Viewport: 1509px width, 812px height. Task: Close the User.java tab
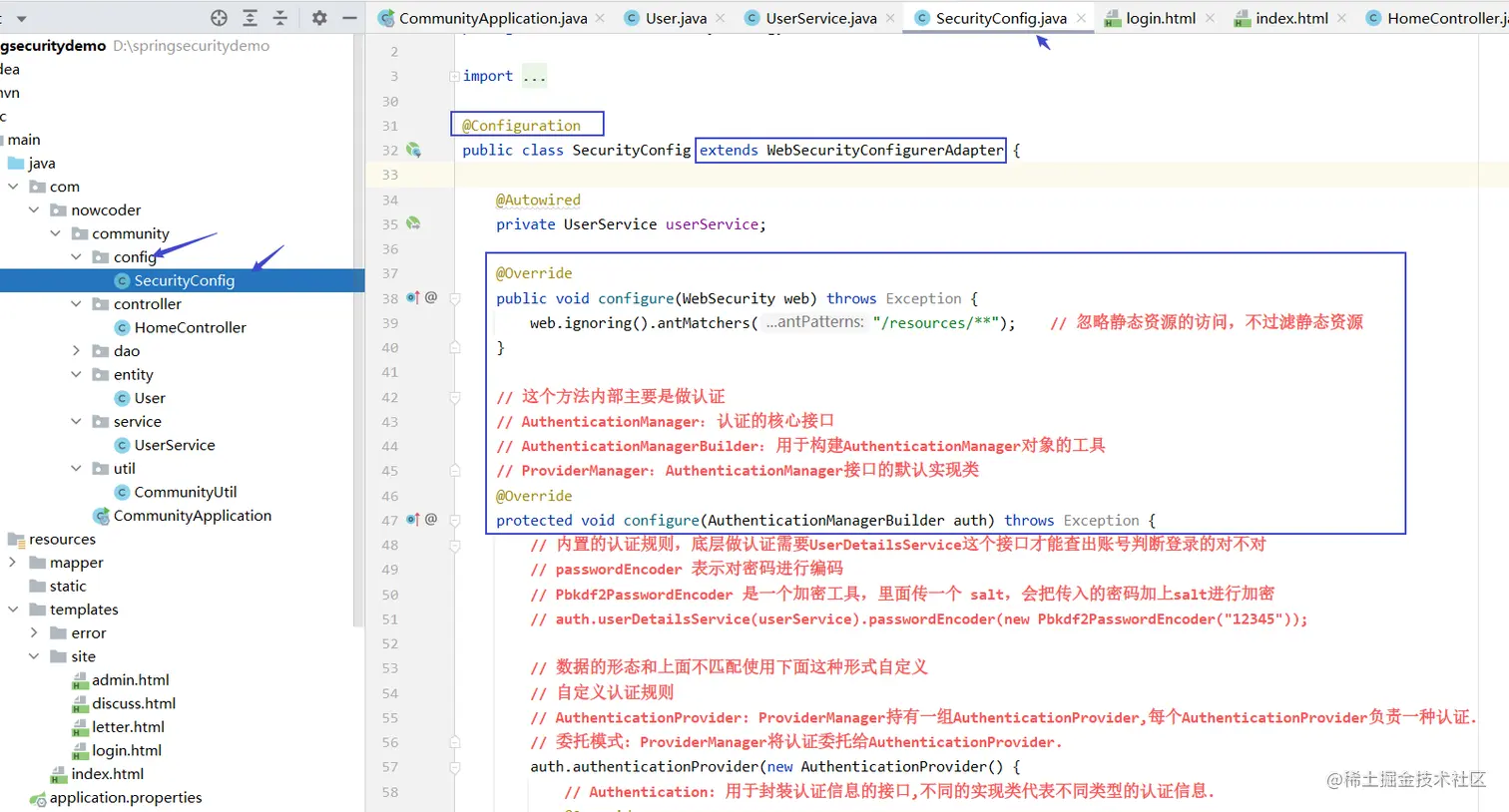721,18
